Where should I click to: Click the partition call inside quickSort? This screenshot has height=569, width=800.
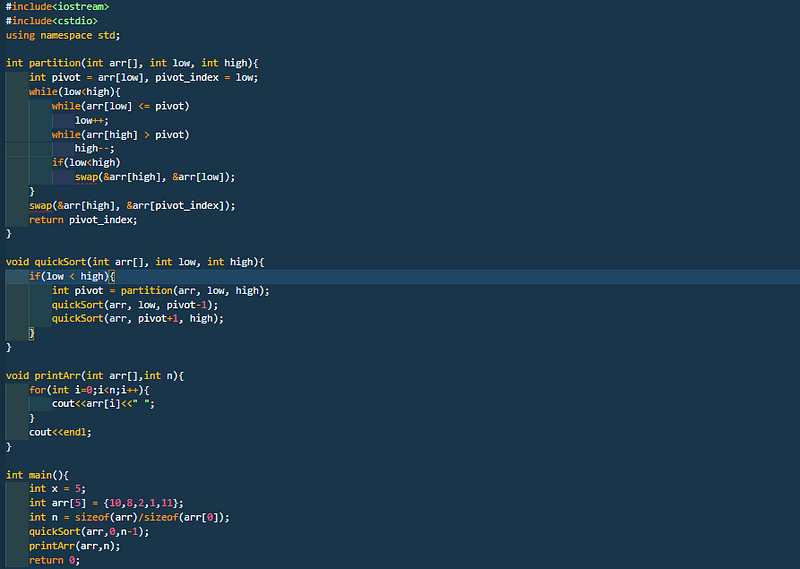195,290
